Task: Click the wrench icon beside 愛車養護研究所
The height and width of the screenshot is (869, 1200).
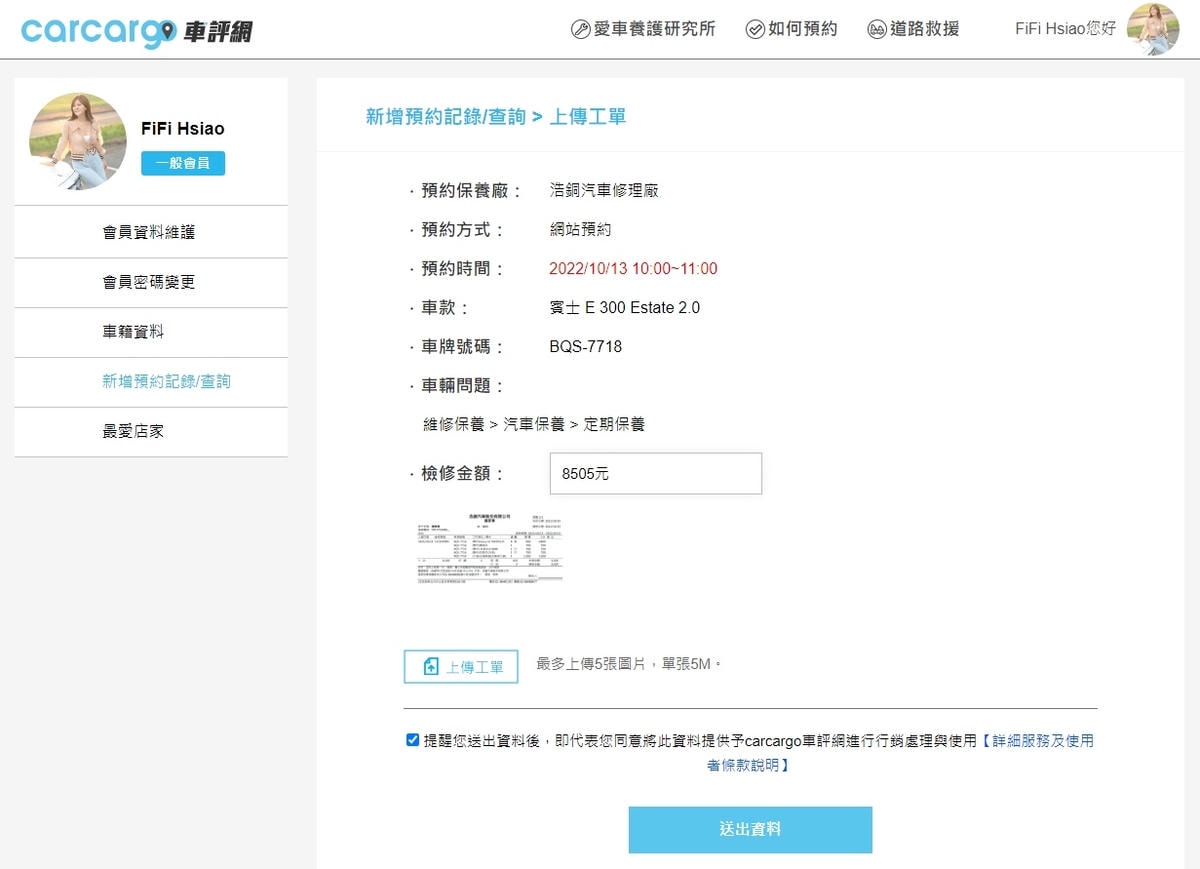Action: pyautogui.click(x=580, y=29)
